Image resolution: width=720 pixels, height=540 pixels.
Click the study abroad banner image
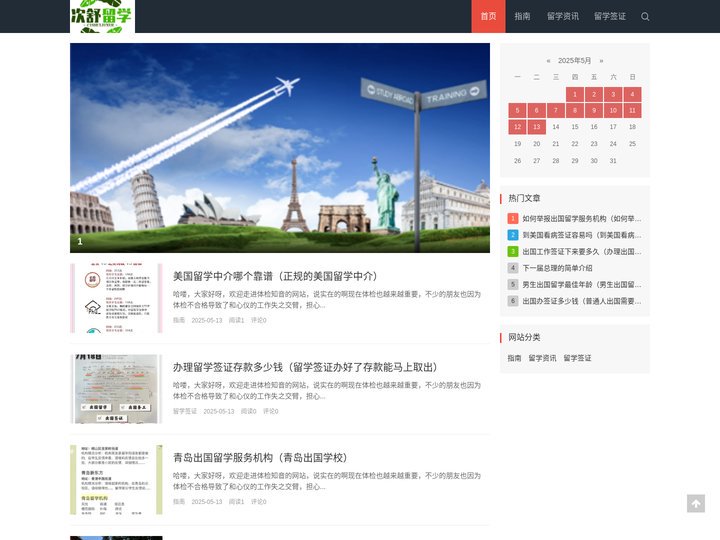tap(280, 148)
